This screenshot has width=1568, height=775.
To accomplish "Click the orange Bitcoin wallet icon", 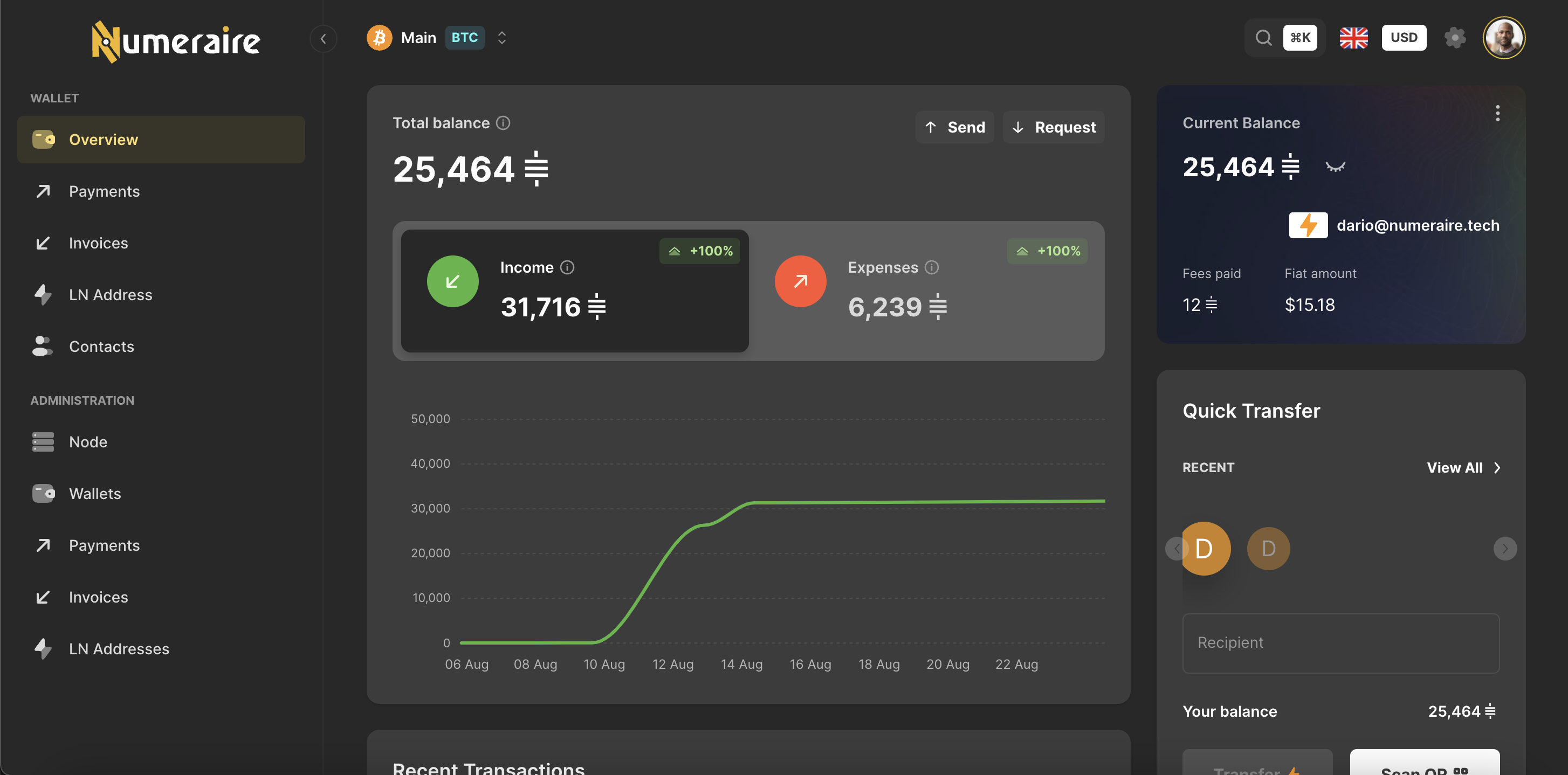I will [x=379, y=38].
